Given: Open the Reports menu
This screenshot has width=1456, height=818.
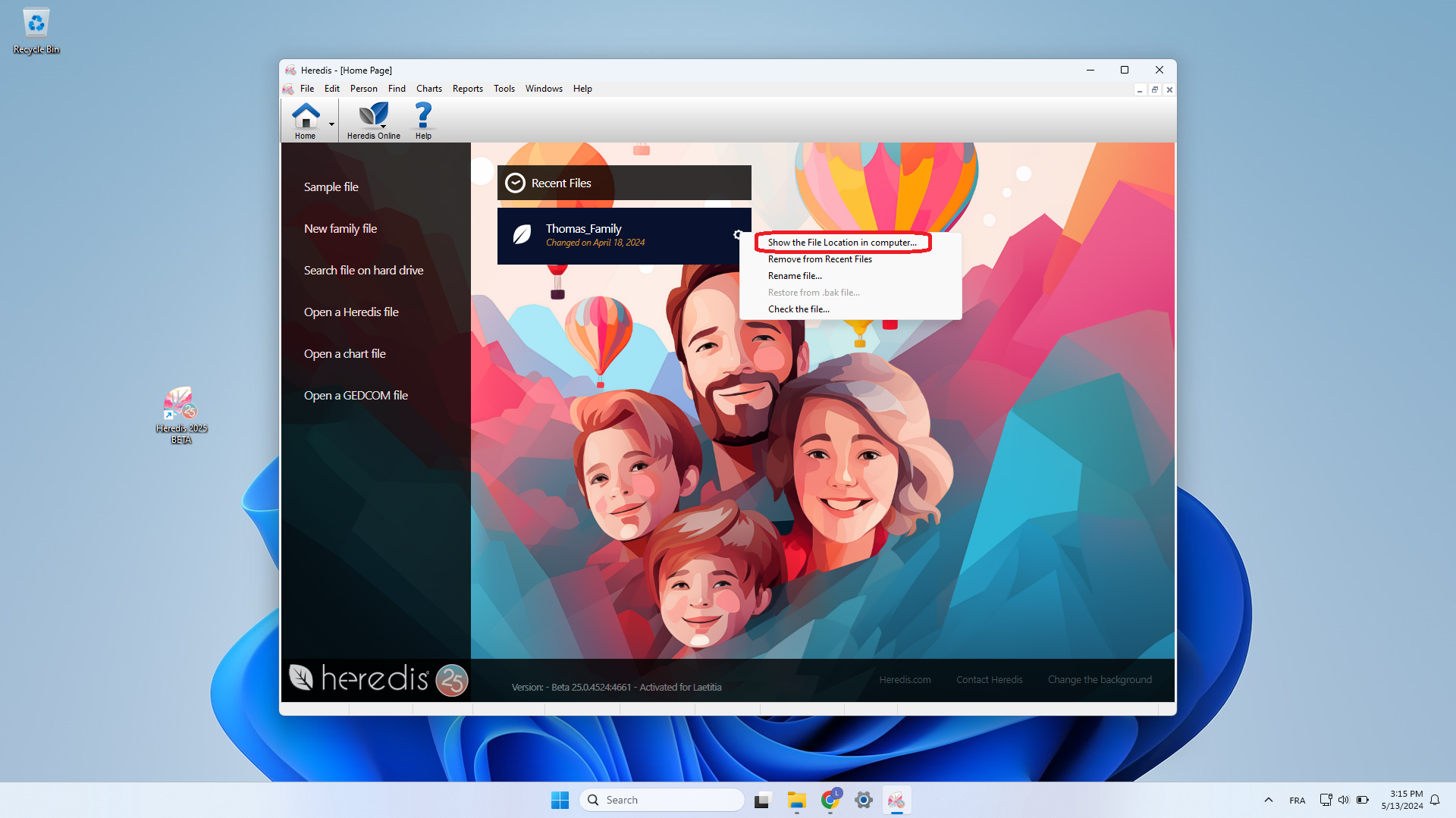Looking at the screenshot, I should [467, 89].
